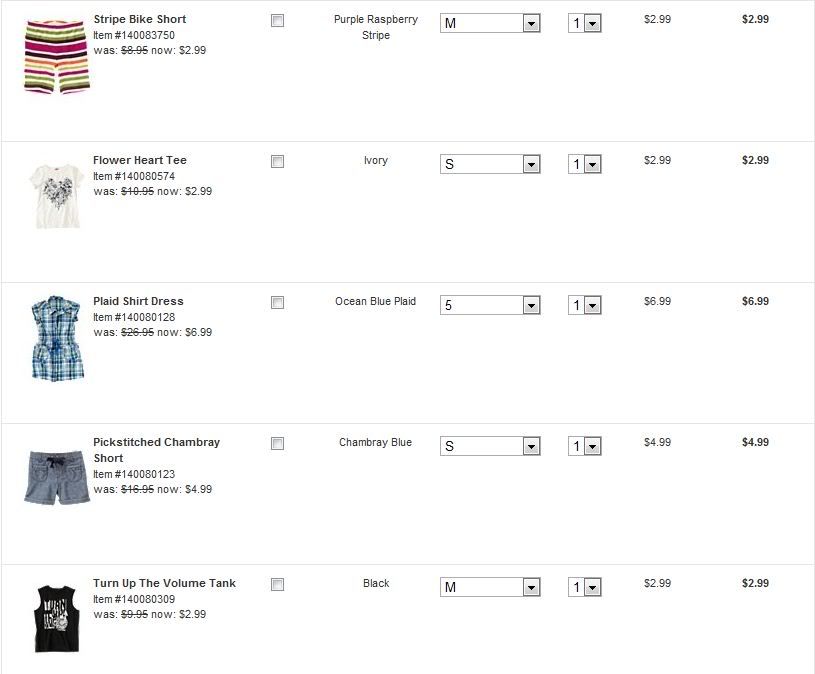Tick the Flower Heart Tee checkbox
The image size is (815, 674).
277,162
